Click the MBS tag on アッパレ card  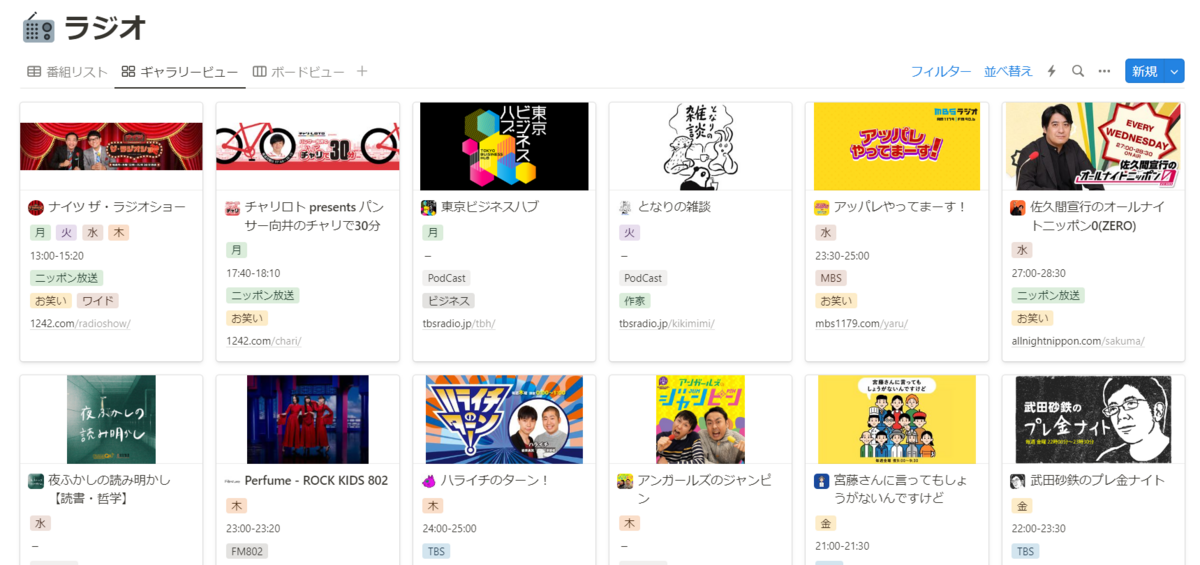(x=830, y=278)
